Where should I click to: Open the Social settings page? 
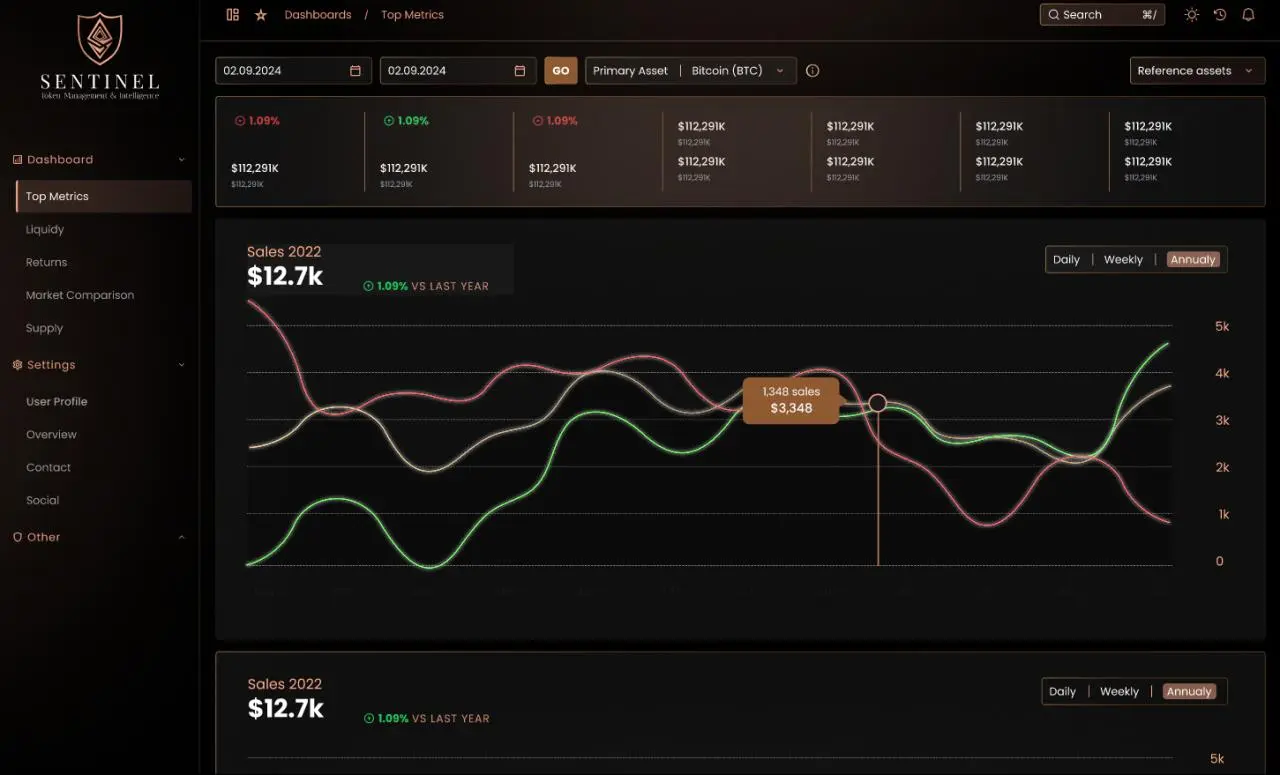coord(42,501)
